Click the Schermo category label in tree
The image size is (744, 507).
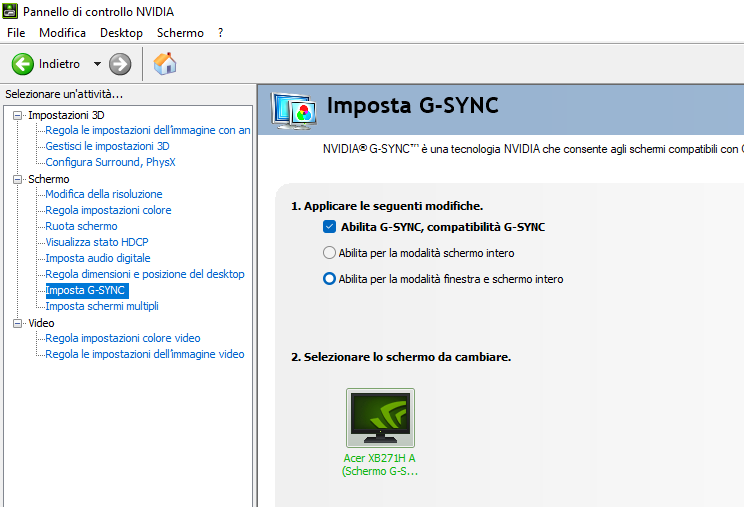(x=48, y=179)
